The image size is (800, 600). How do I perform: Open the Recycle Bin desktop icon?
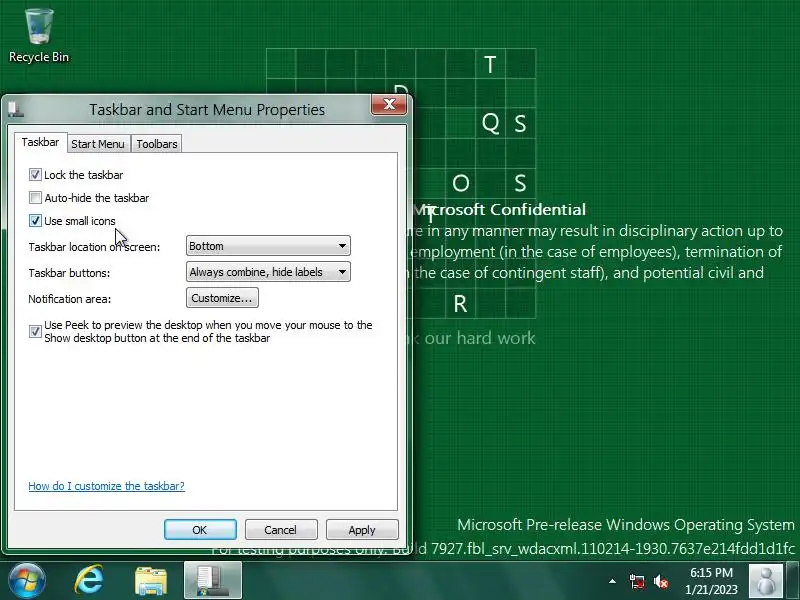(39, 36)
